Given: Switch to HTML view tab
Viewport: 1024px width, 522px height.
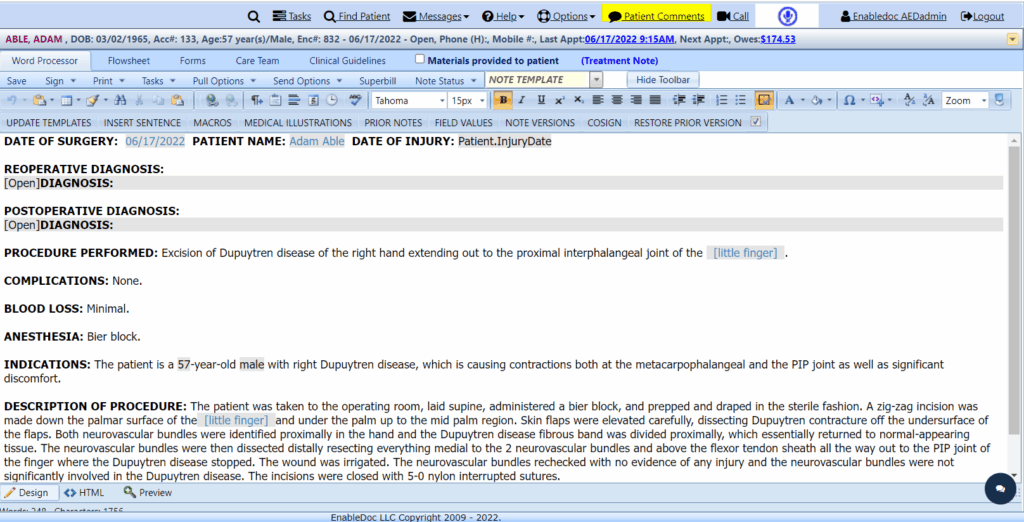Looking at the screenshot, I should point(84,493).
